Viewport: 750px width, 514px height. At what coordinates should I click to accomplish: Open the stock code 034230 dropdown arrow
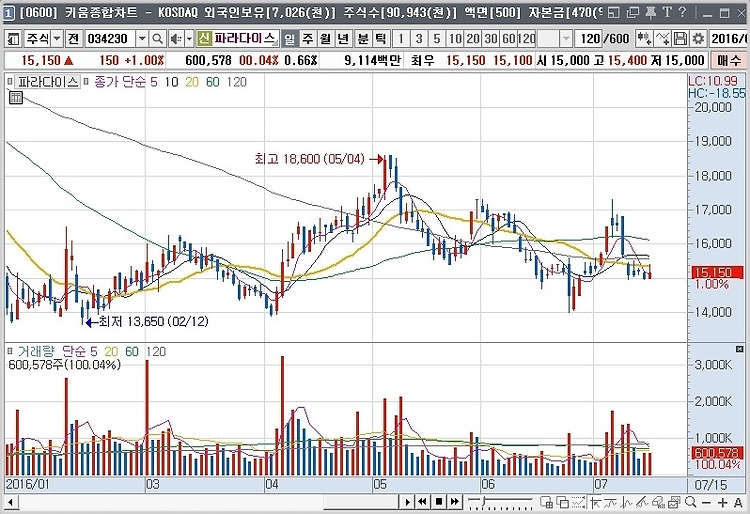coord(143,38)
